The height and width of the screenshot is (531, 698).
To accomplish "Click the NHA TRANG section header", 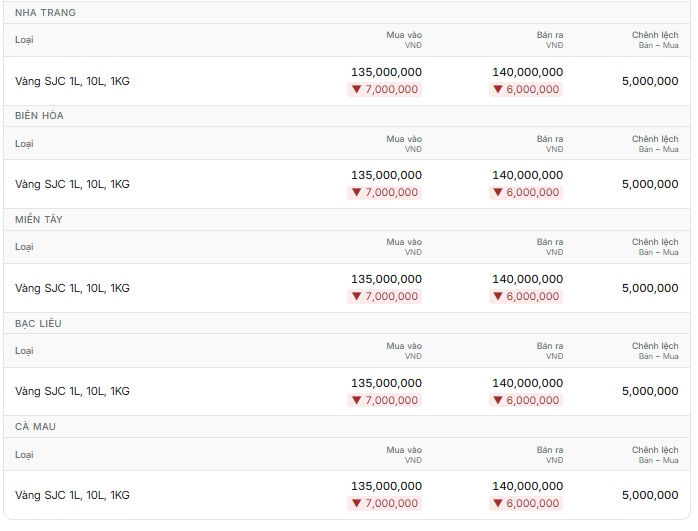I will pyautogui.click(x=45, y=12).
